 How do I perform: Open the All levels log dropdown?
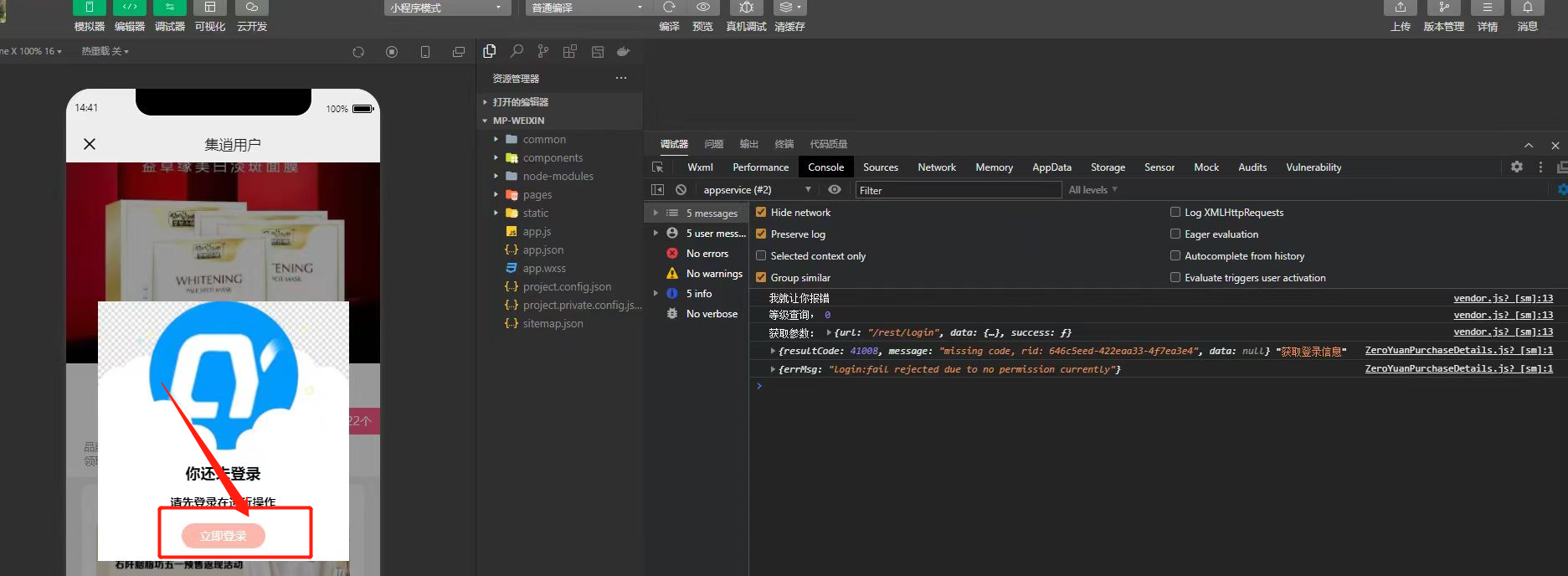pyautogui.click(x=1092, y=190)
